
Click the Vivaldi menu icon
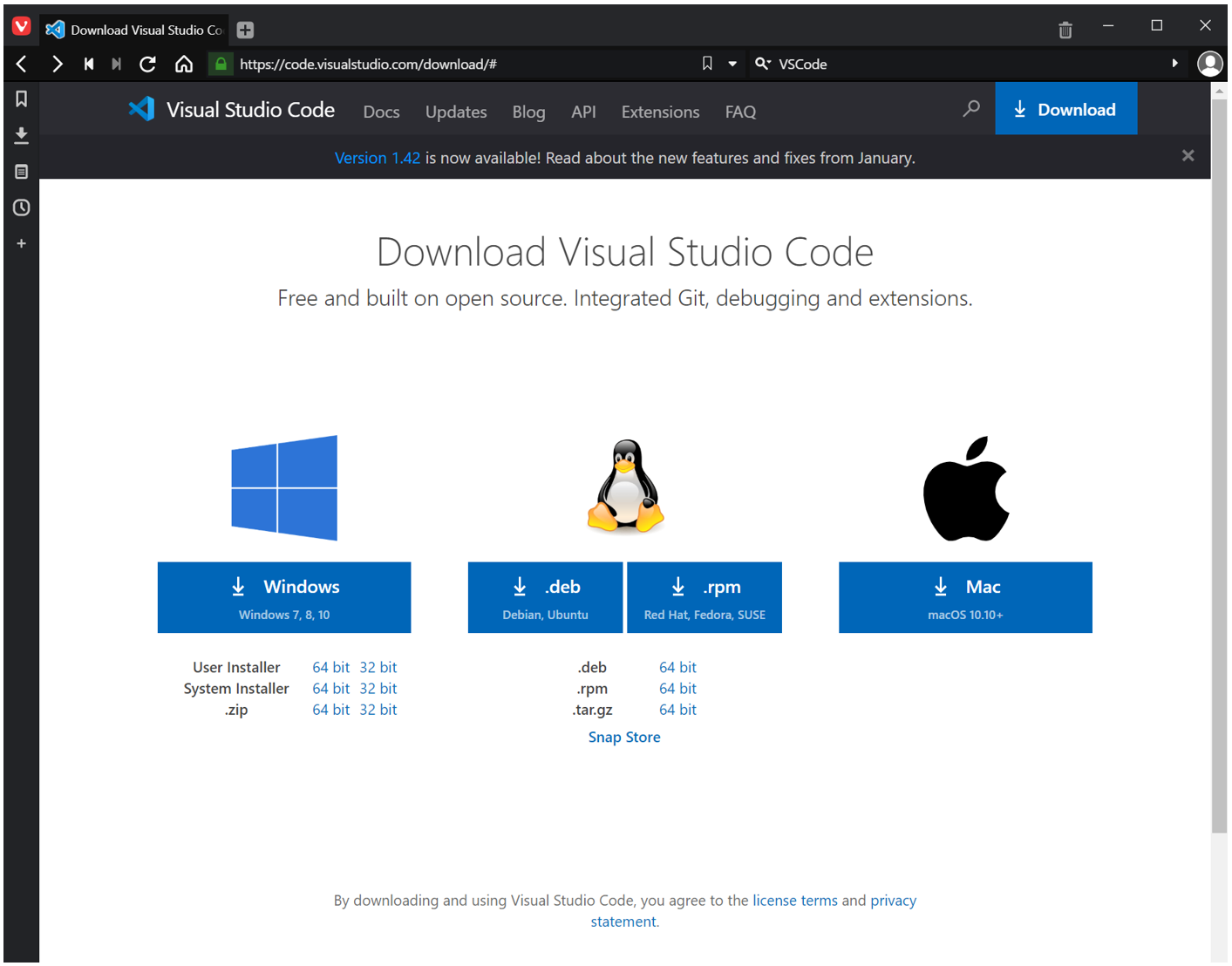[22, 27]
